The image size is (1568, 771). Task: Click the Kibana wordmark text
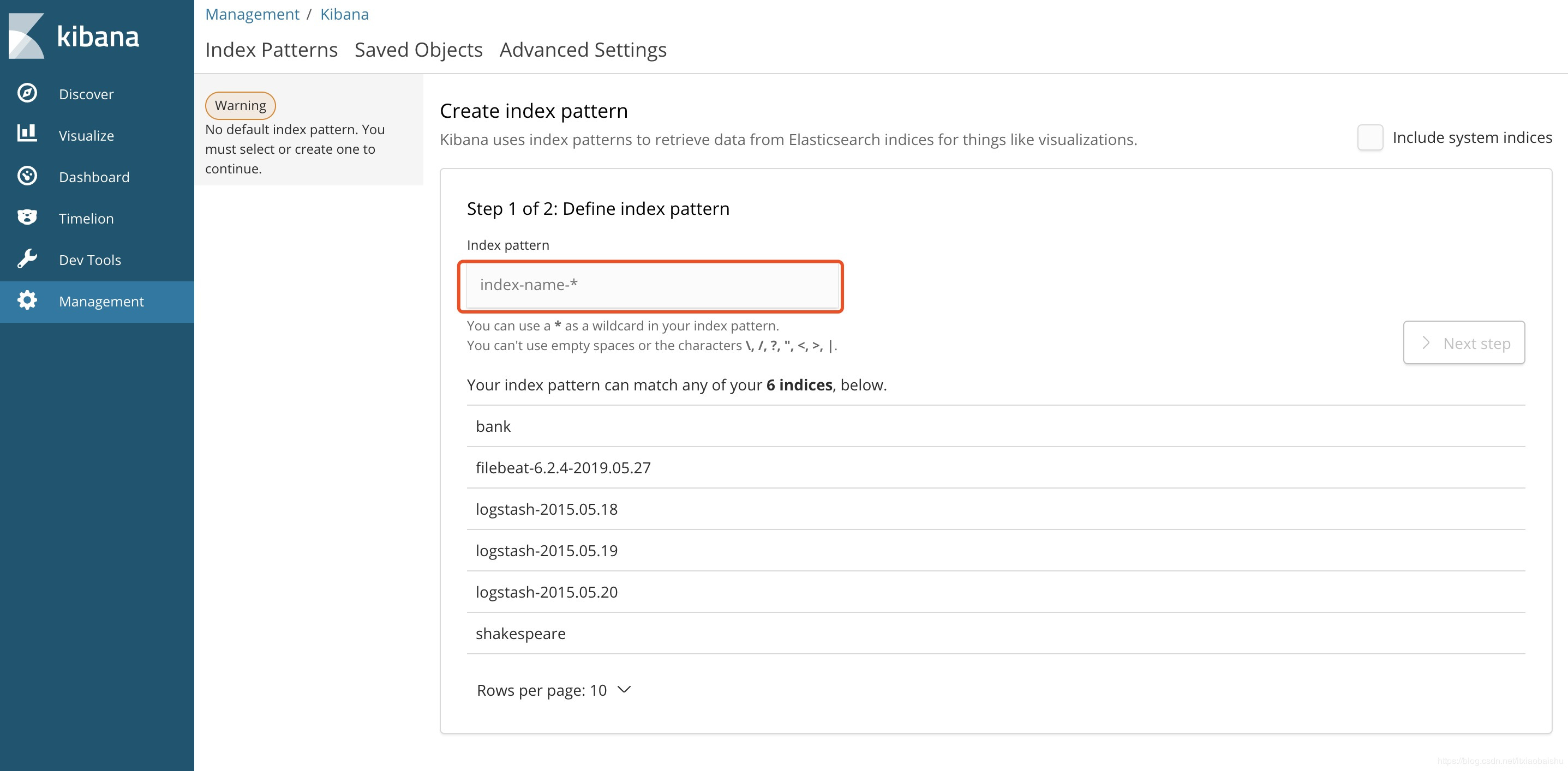(x=98, y=37)
